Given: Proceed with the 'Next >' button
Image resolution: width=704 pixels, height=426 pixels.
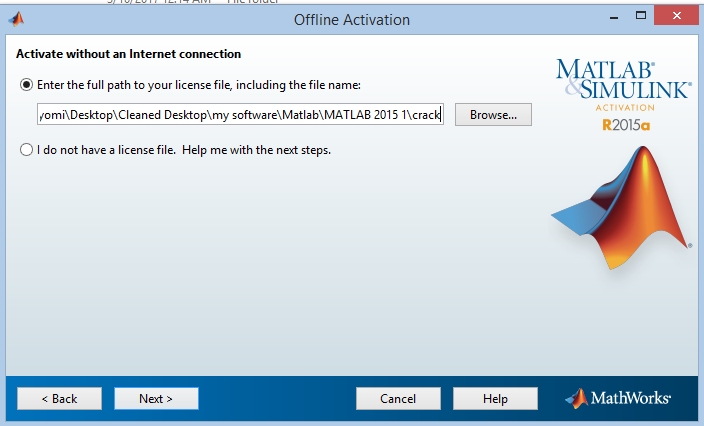Looking at the screenshot, I should click(x=156, y=399).
